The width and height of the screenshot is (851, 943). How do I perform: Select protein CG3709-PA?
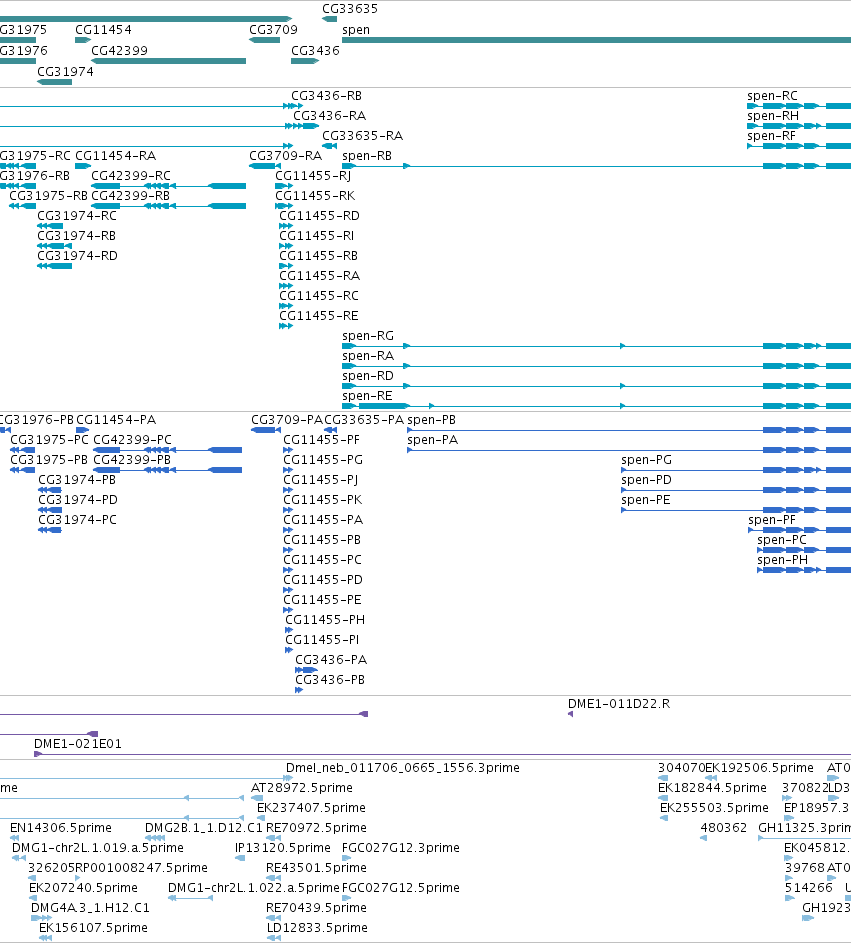(287, 420)
